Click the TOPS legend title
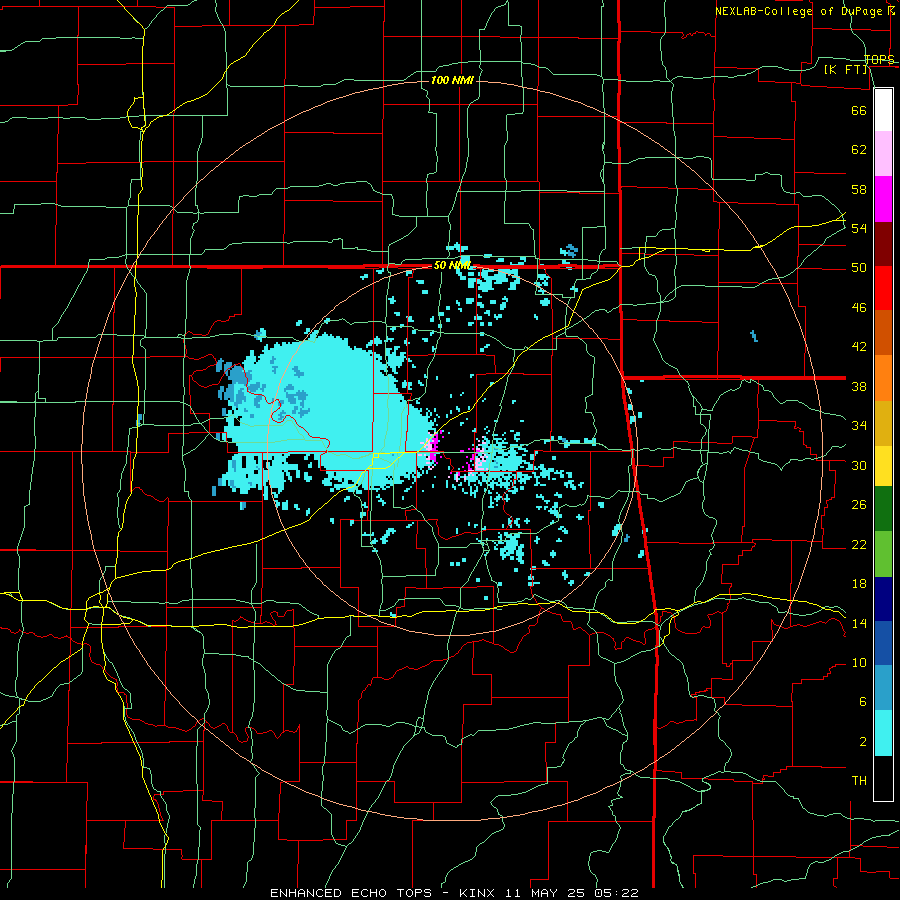 point(879,59)
